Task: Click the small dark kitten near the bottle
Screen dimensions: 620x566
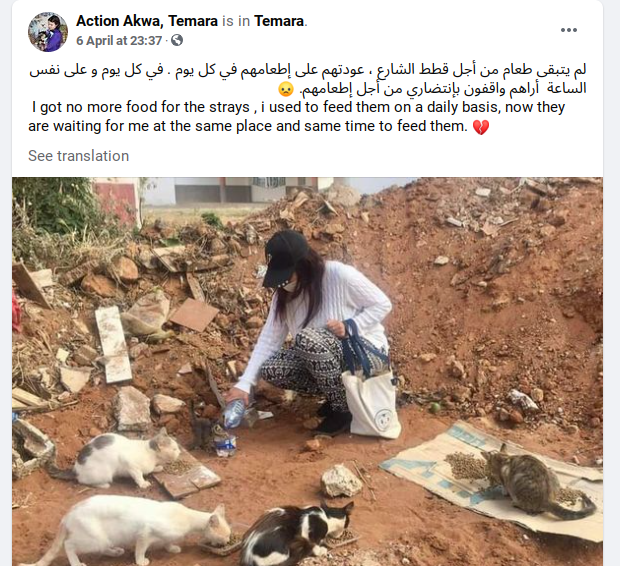Action: tap(200, 427)
